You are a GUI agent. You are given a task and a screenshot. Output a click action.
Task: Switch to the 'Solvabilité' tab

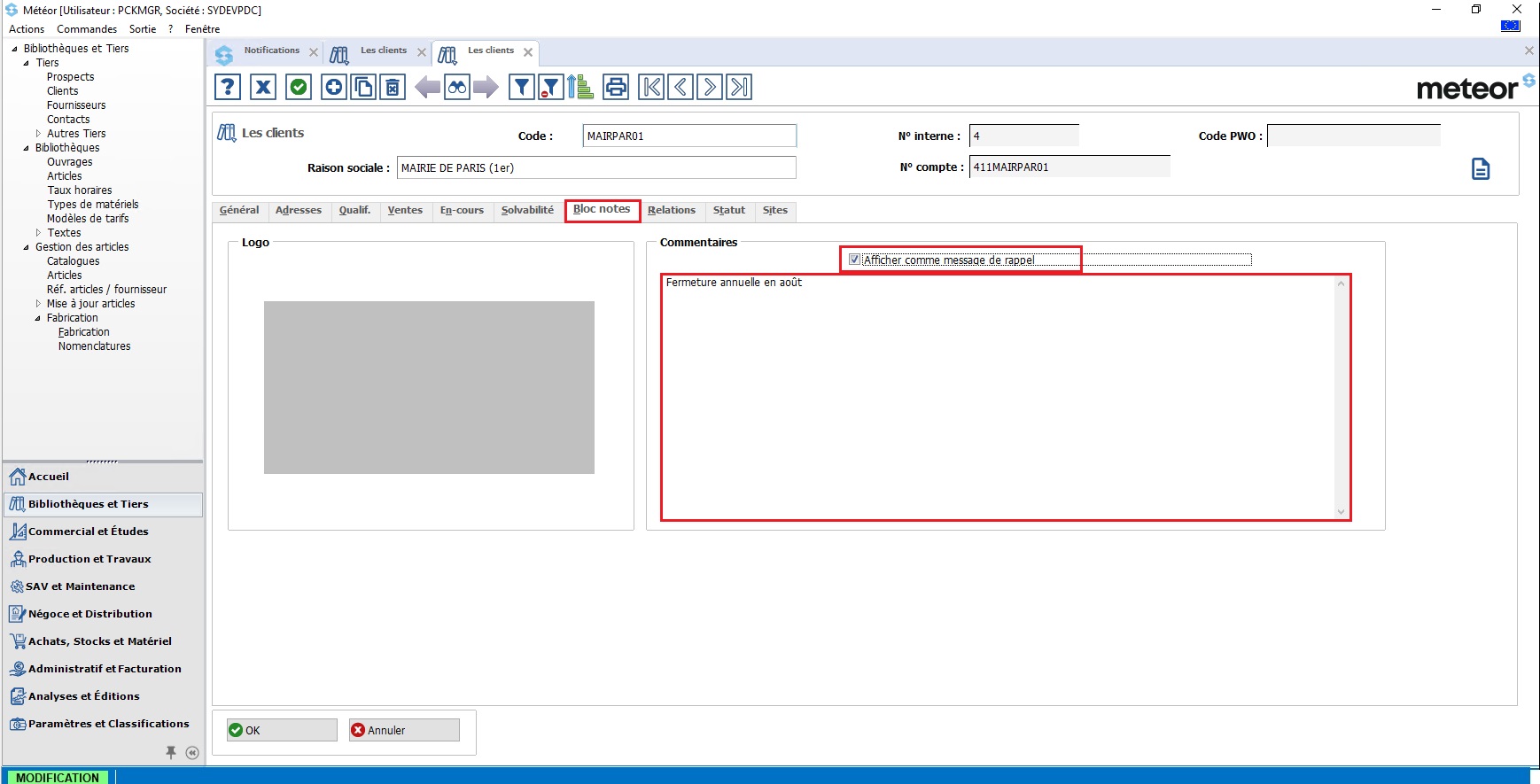tap(527, 210)
